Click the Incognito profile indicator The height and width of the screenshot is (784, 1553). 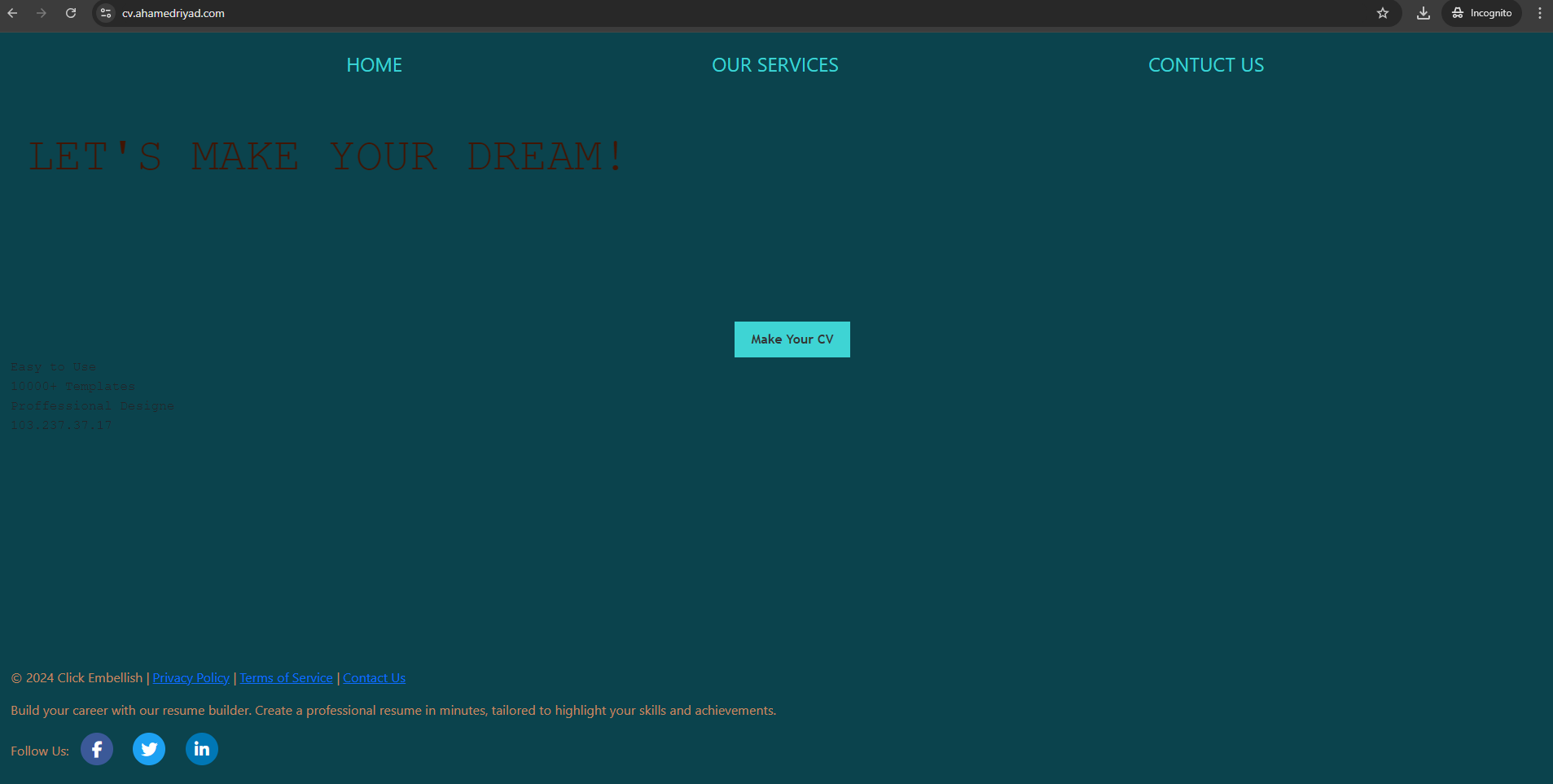click(x=1481, y=13)
